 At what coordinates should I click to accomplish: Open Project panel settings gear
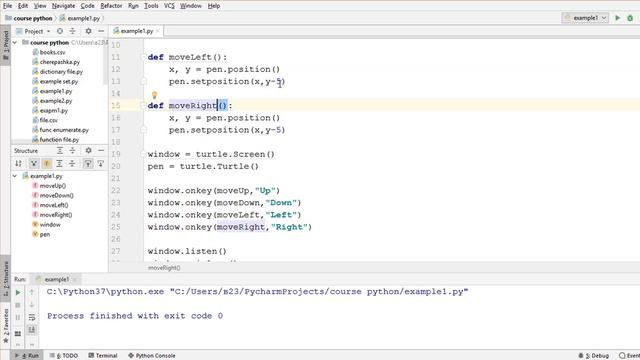coord(88,31)
